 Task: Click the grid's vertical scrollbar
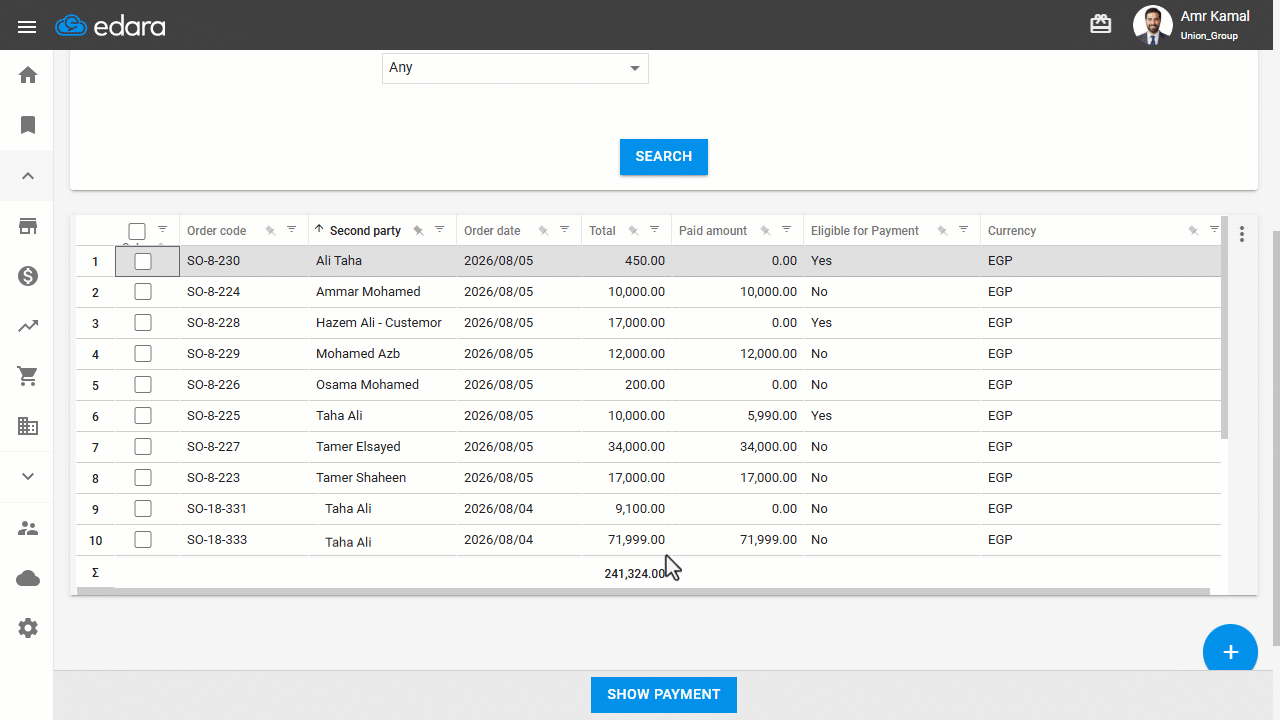point(1225,327)
